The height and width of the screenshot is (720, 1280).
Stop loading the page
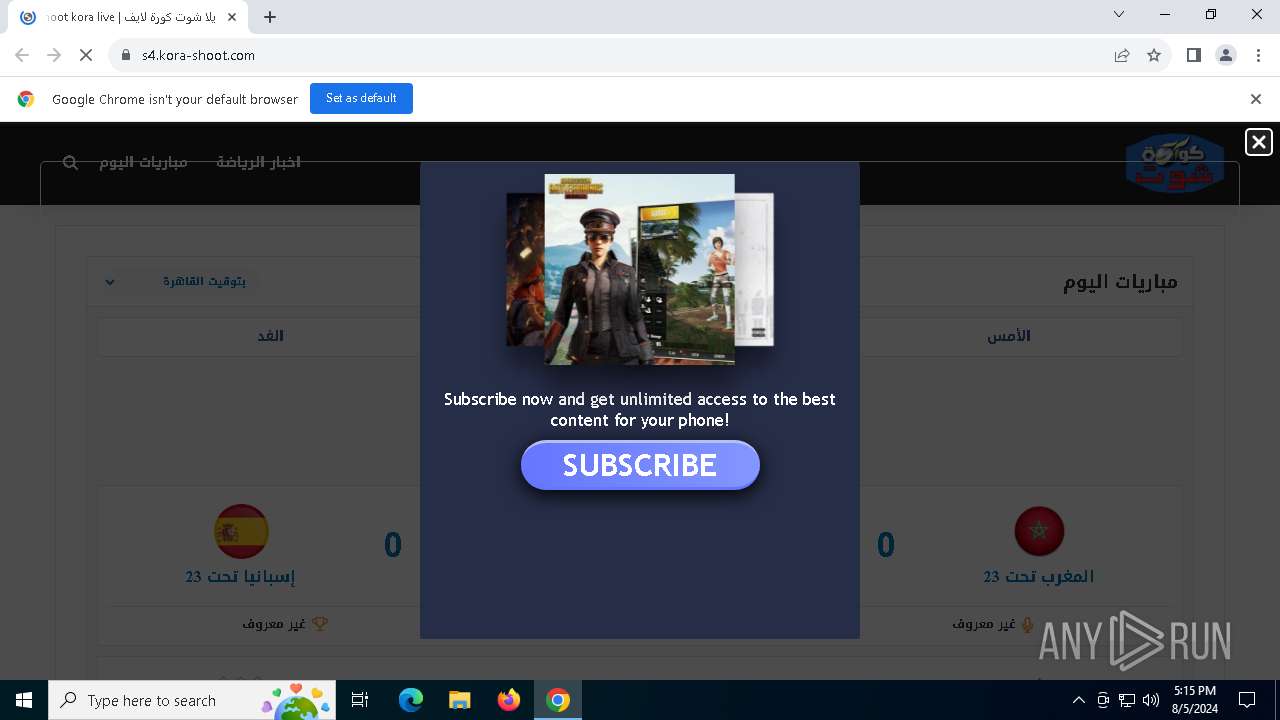[86, 55]
